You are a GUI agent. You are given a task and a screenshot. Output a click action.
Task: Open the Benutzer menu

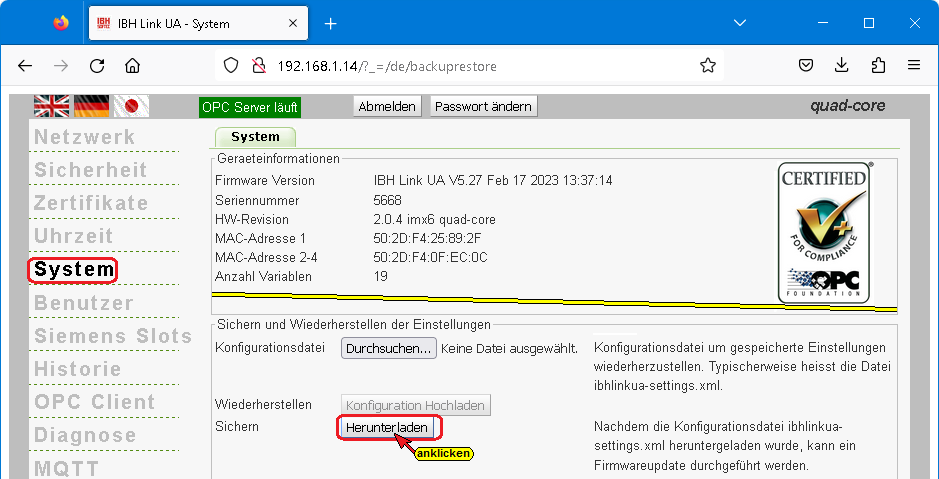point(84,303)
